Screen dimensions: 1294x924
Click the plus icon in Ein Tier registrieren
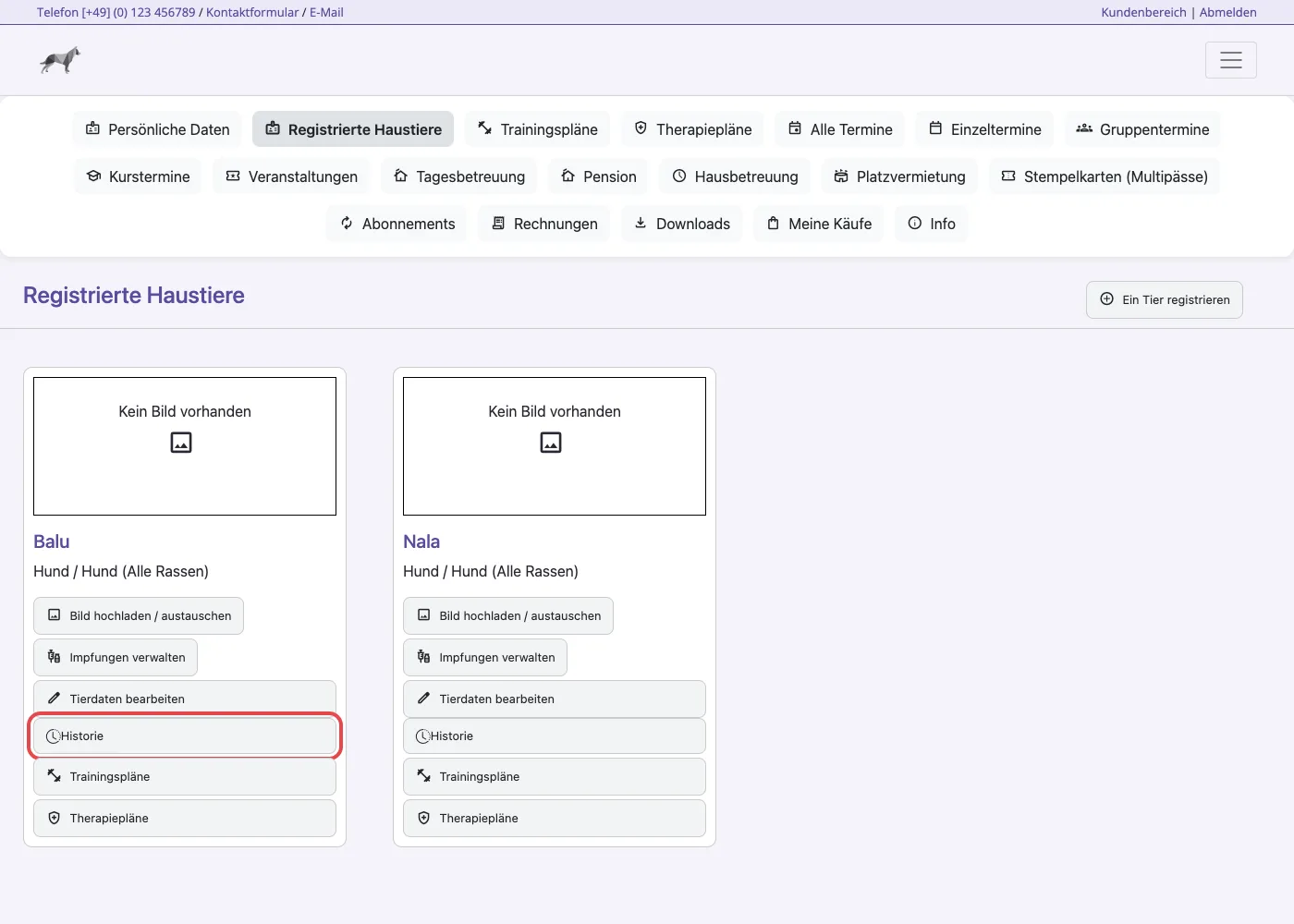point(1106,299)
